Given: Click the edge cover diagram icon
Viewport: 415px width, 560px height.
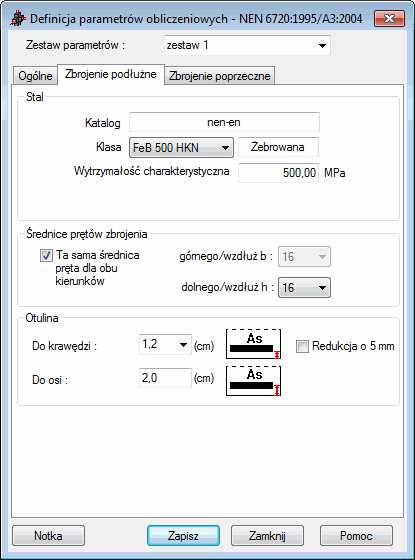Looking at the screenshot, I should (254, 344).
